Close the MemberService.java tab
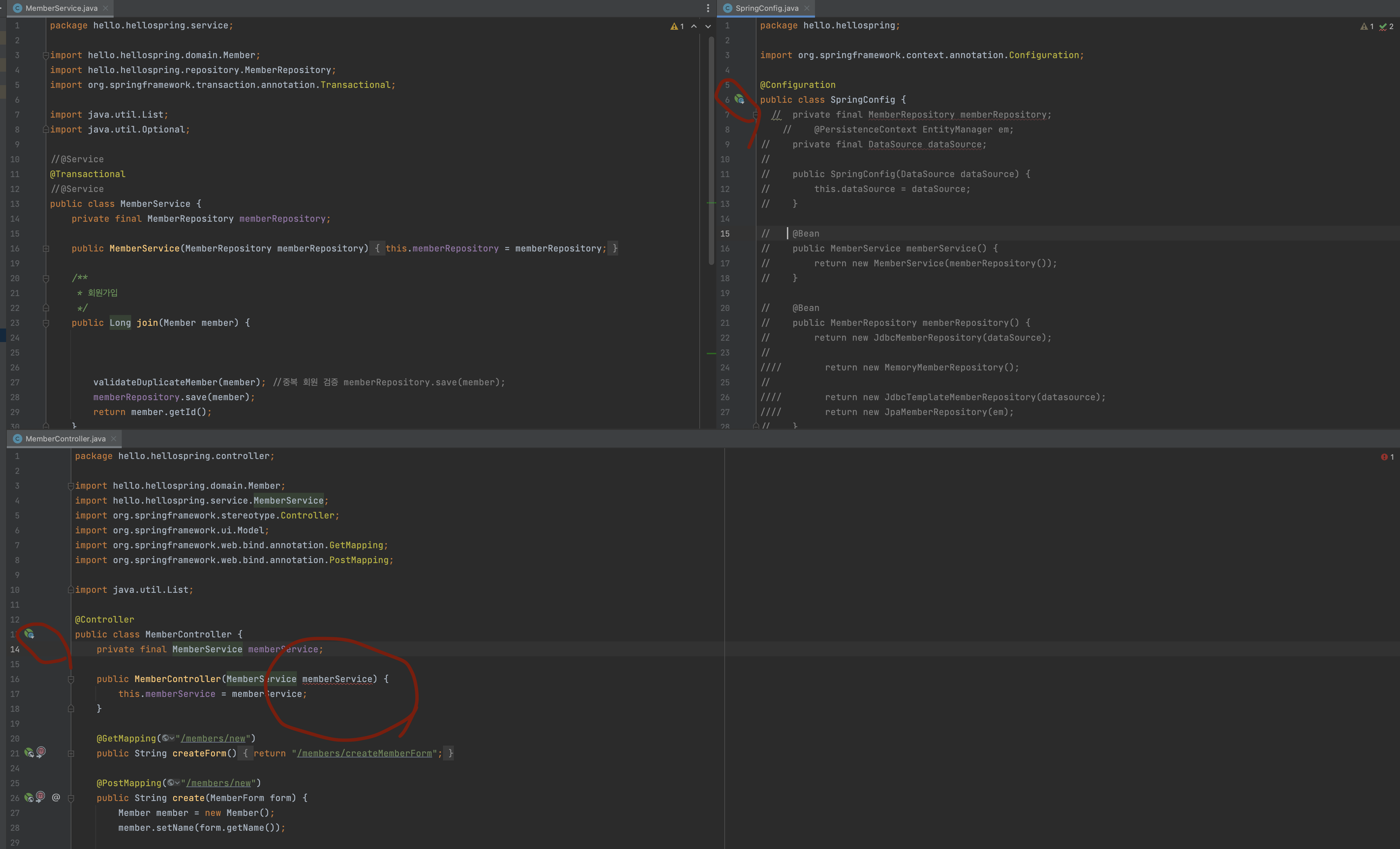The width and height of the screenshot is (1400, 849). (105, 8)
